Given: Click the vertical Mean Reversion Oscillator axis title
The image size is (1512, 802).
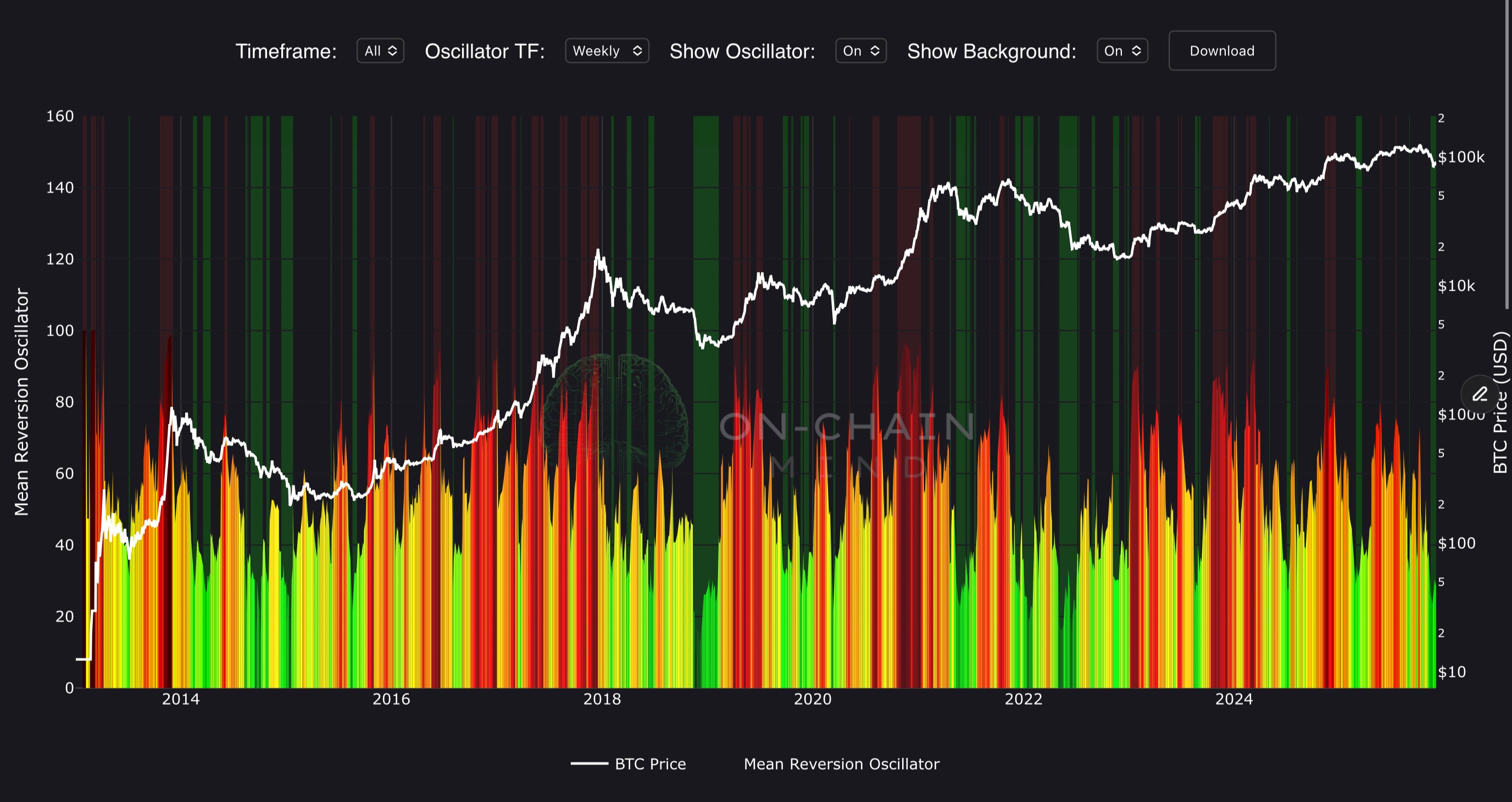Looking at the screenshot, I should (22, 402).
